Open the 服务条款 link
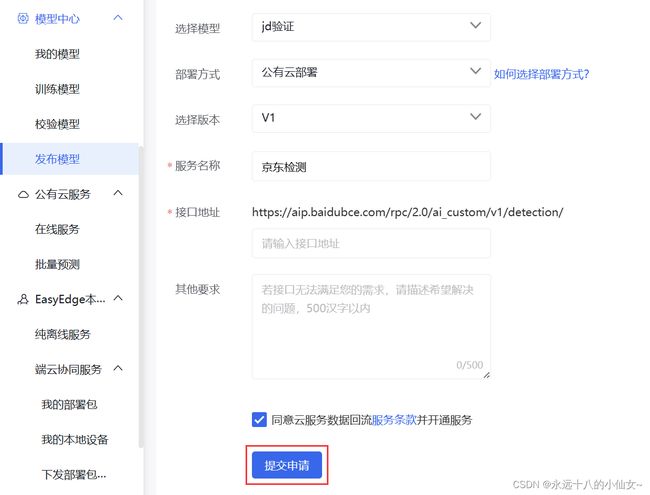The image size is (650, 495). click(394, 420)
